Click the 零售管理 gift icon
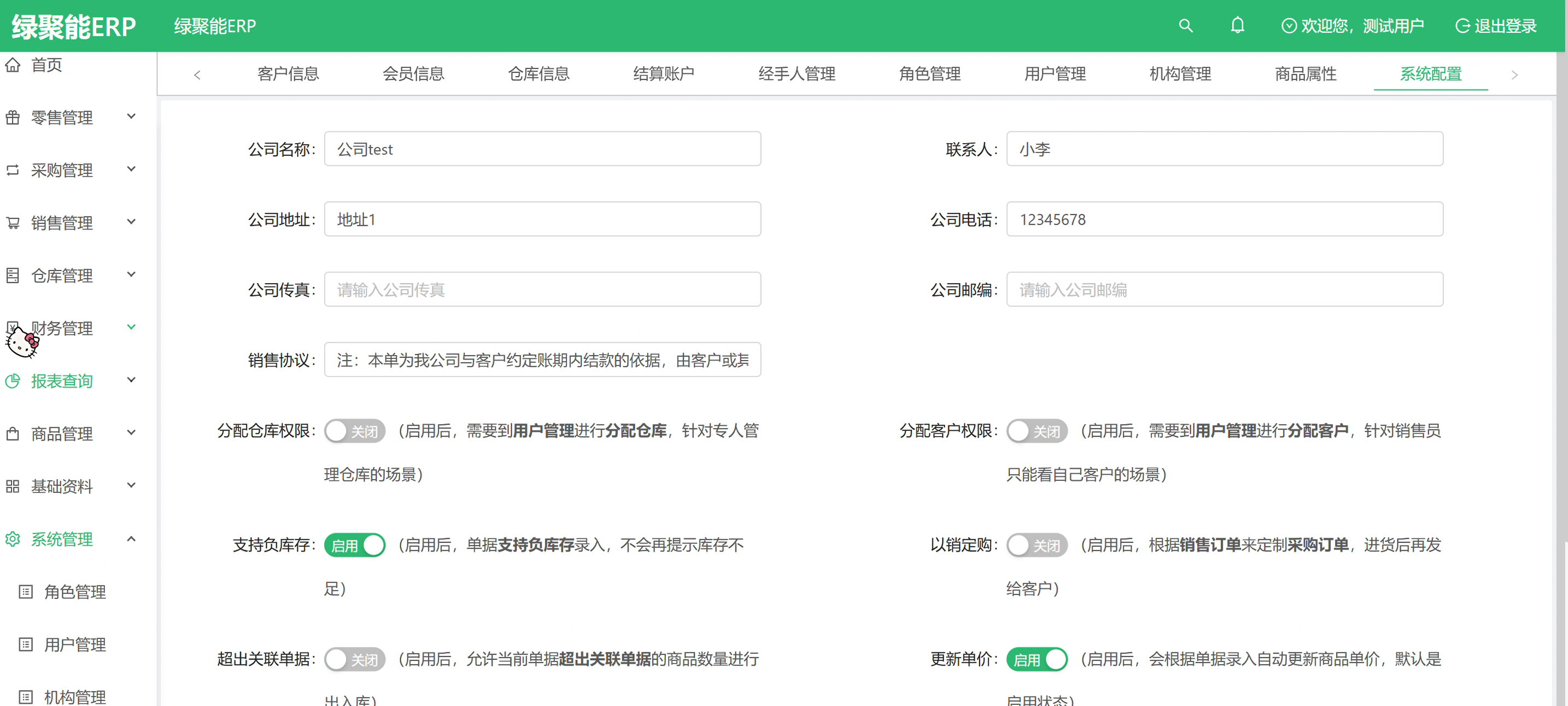 [x=13, y=117]
